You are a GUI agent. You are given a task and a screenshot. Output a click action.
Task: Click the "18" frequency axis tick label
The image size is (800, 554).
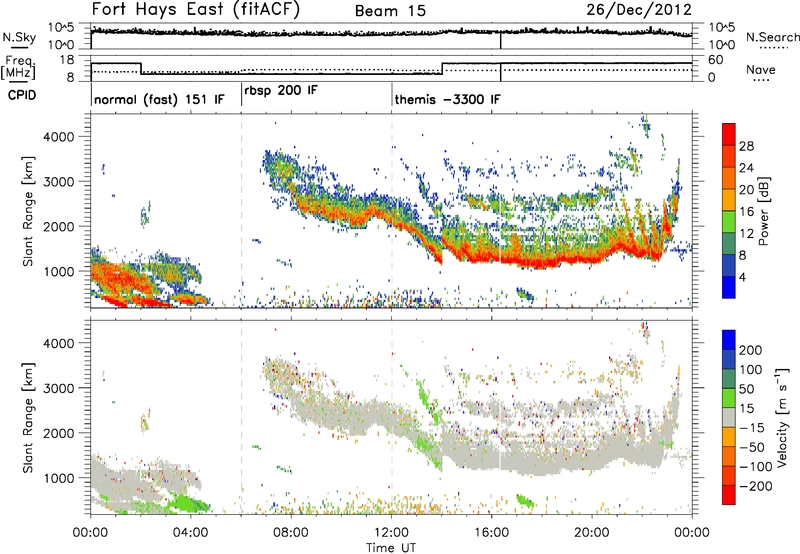tap(66, 60)
